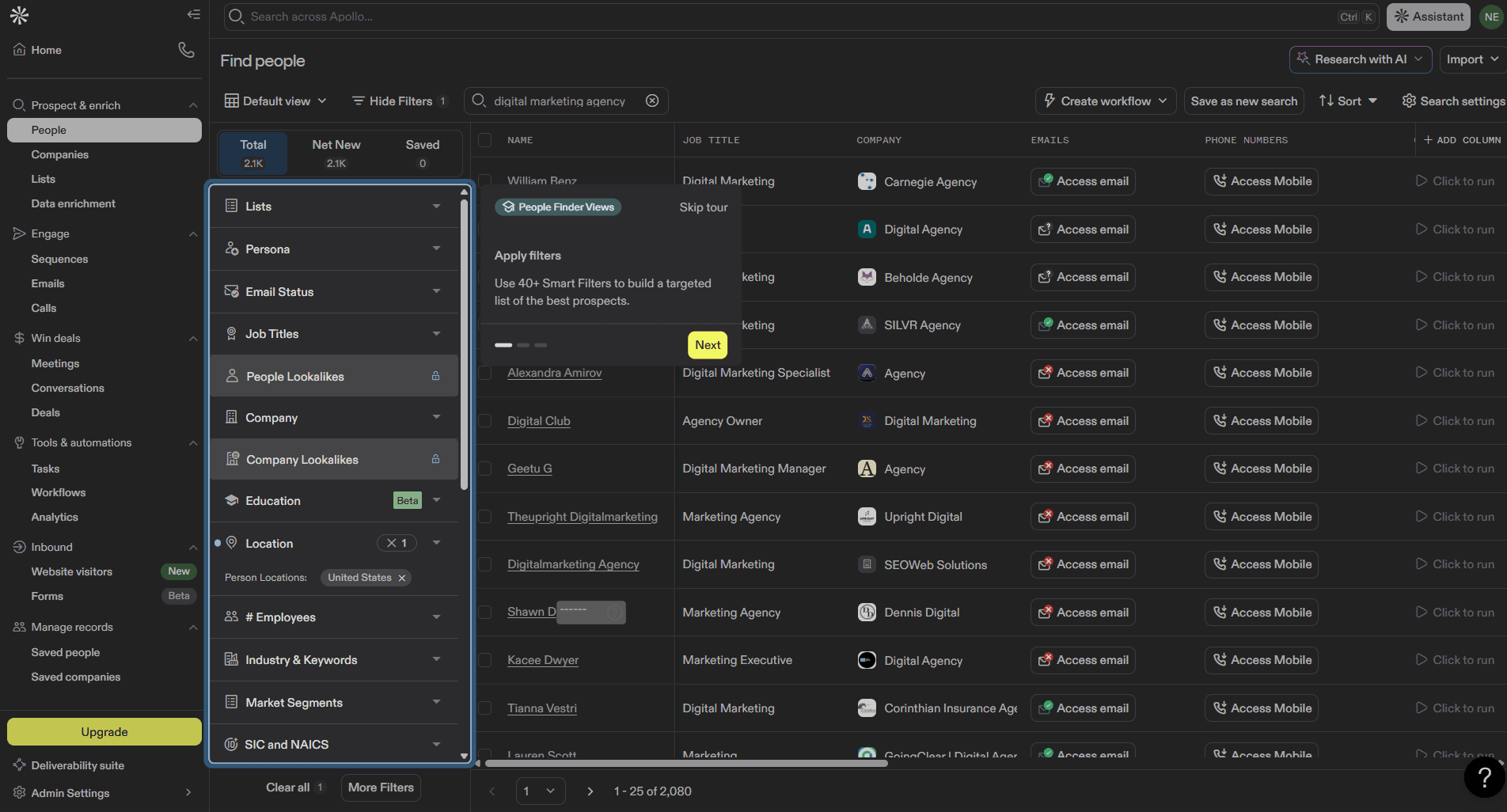Check the box for Geetu G
Viewport: 1507px width, 812px height.
pyautogui.click(x=485, y=469)
